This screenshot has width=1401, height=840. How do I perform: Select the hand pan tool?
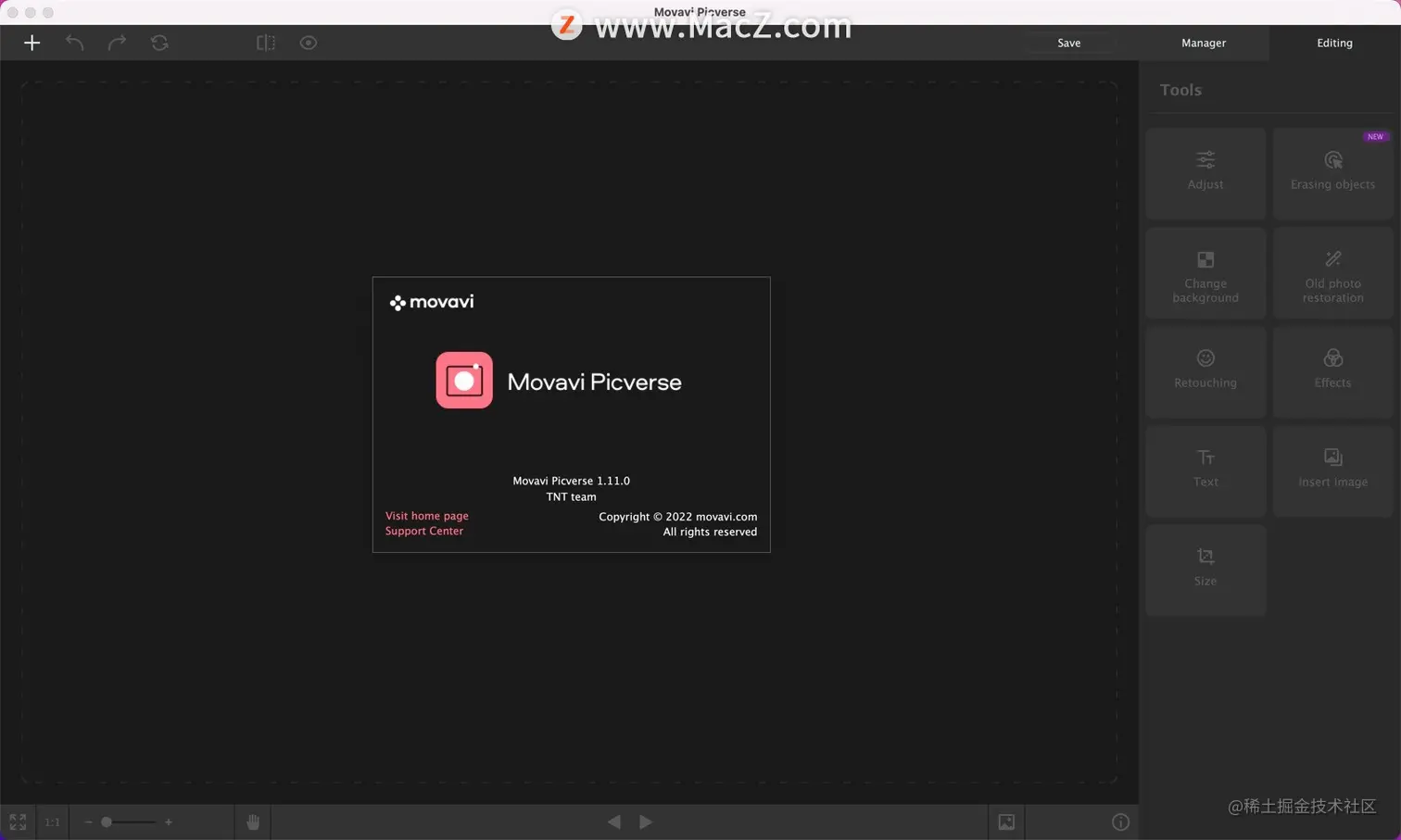(253, 821)
